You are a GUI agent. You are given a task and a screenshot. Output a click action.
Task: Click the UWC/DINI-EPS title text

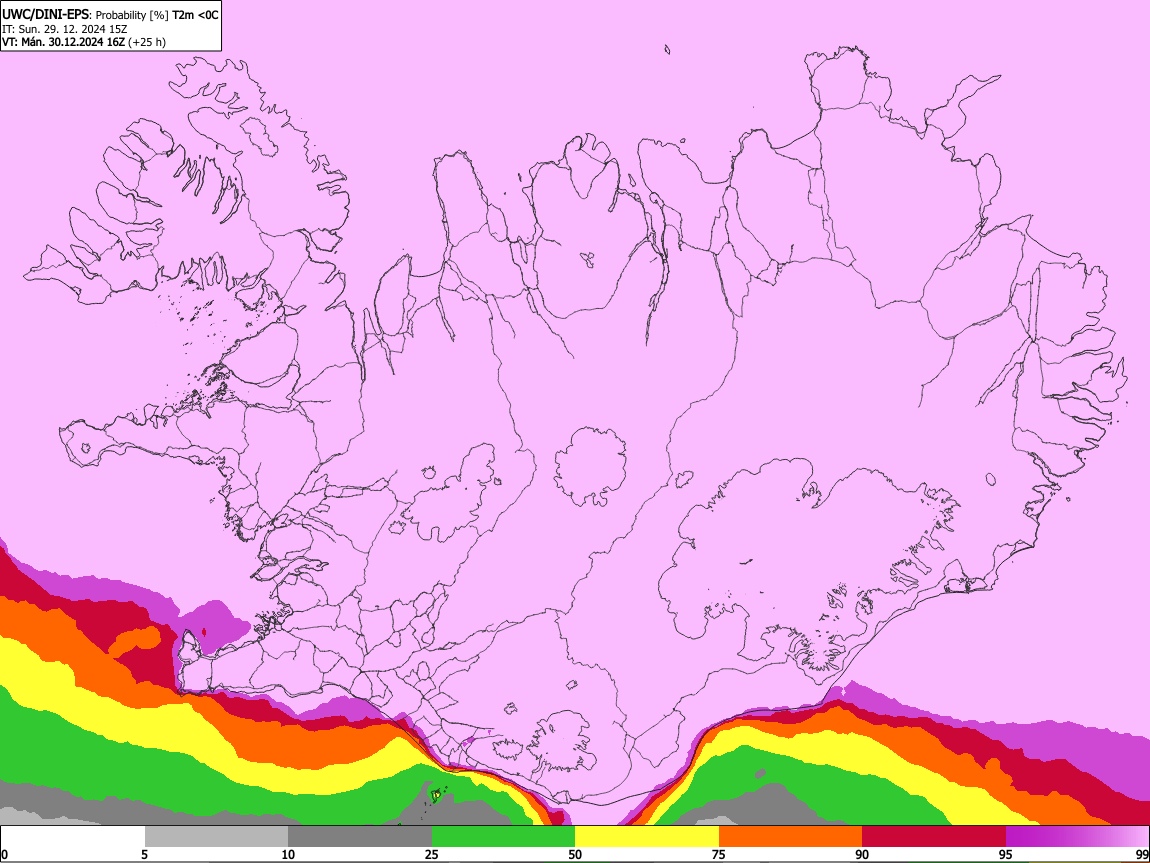pos(45,15)
